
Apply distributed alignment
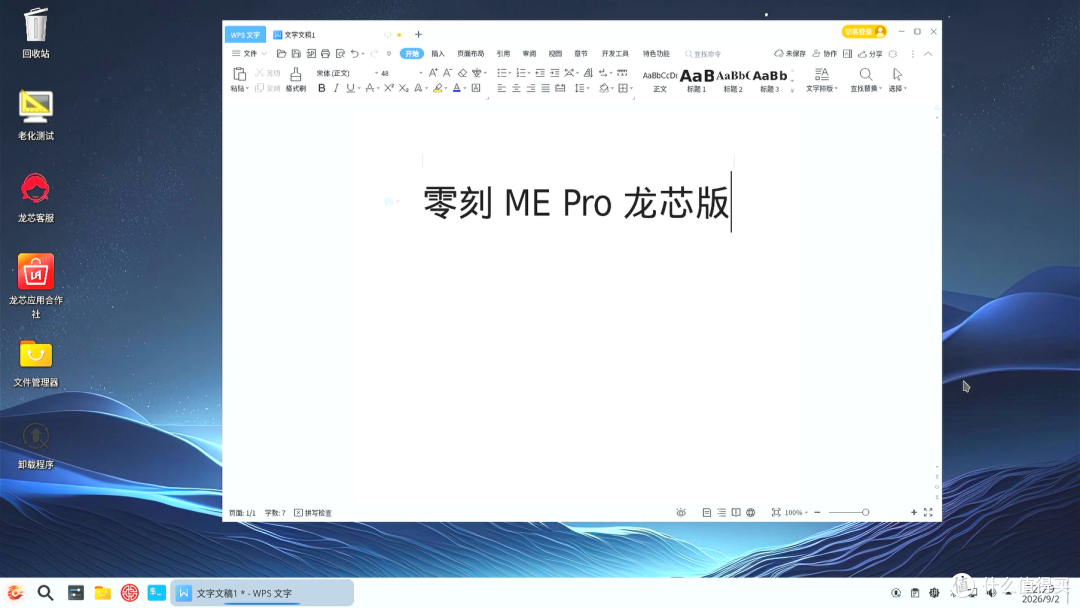(560, 88)
